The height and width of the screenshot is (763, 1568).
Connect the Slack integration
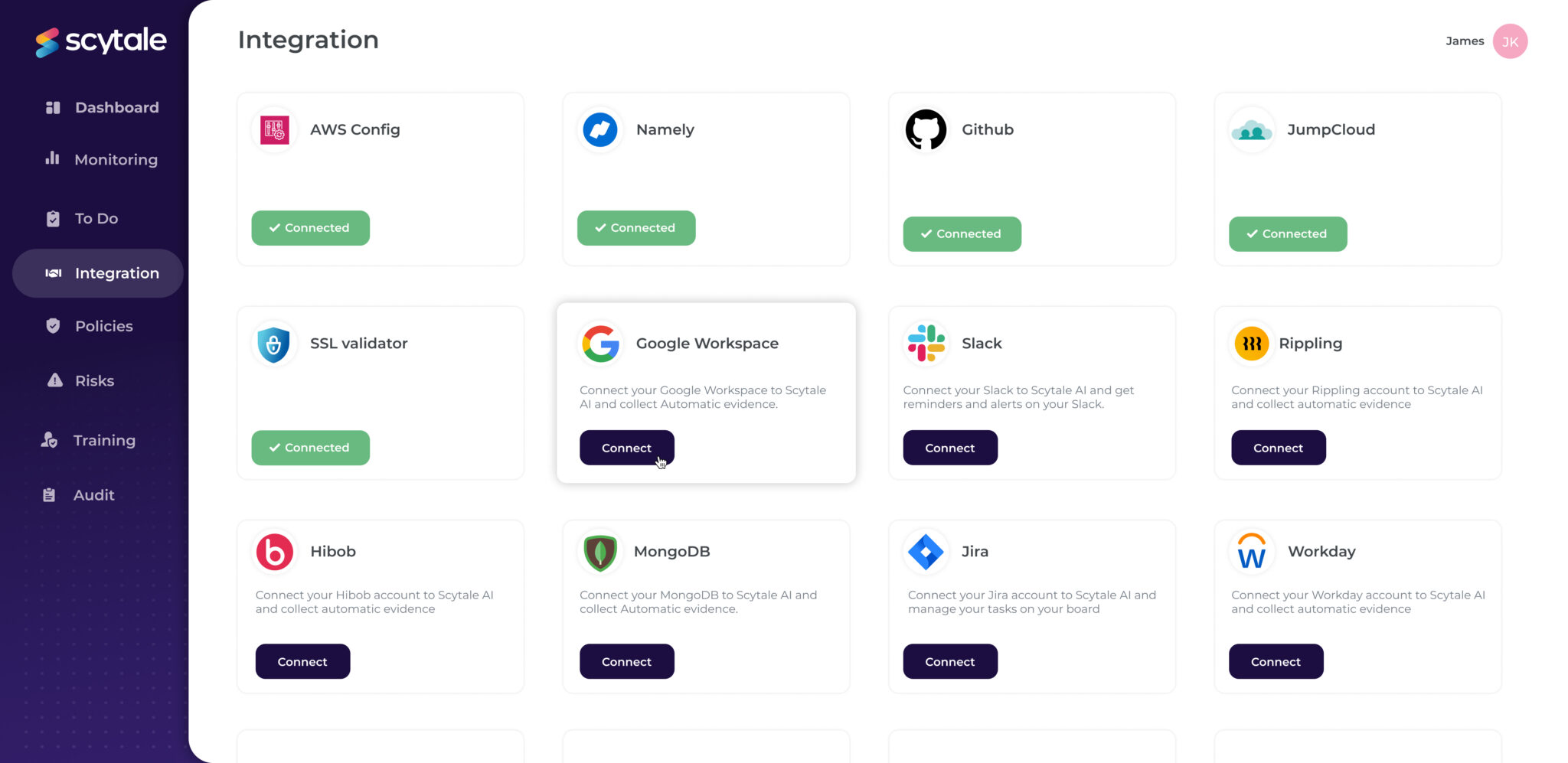click(950, 448)
